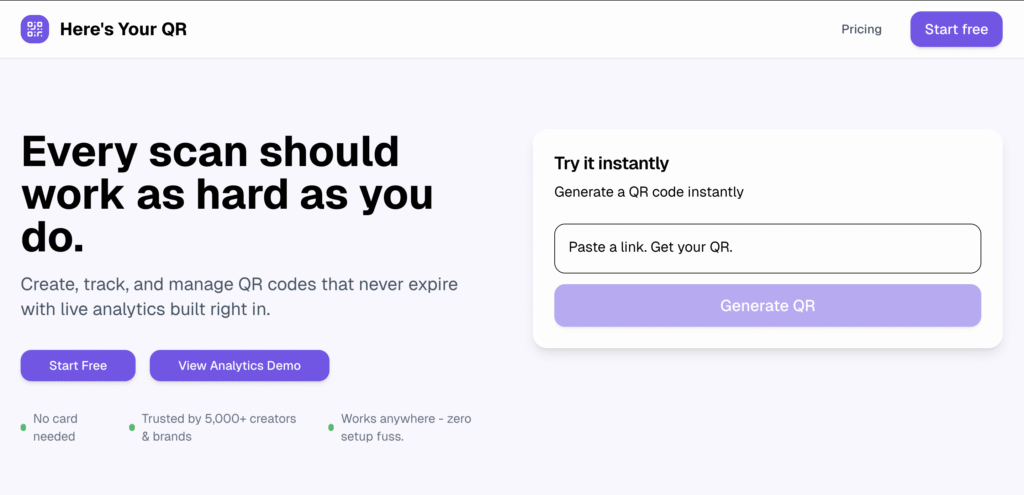Click the hero Start Free button

click(x=78, y=366)
